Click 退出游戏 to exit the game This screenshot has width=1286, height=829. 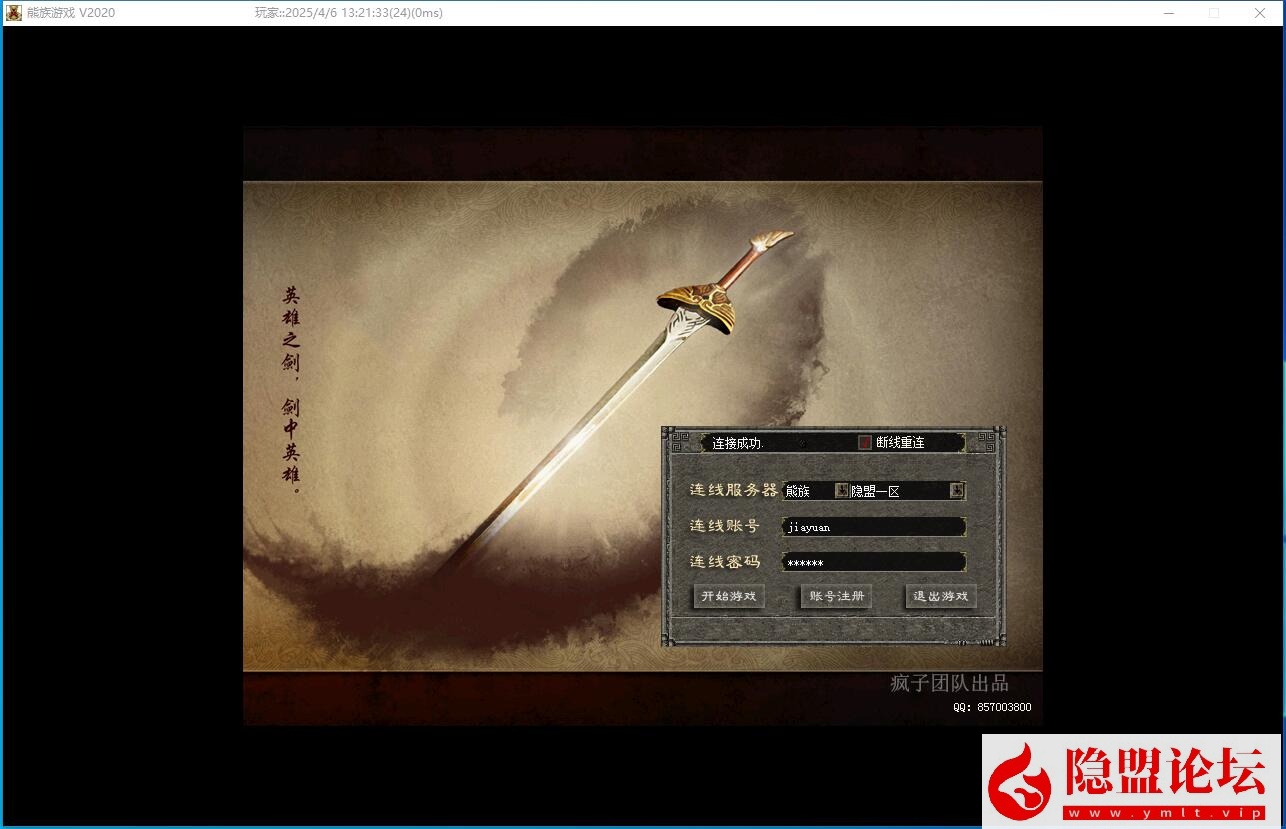[940, 597]
